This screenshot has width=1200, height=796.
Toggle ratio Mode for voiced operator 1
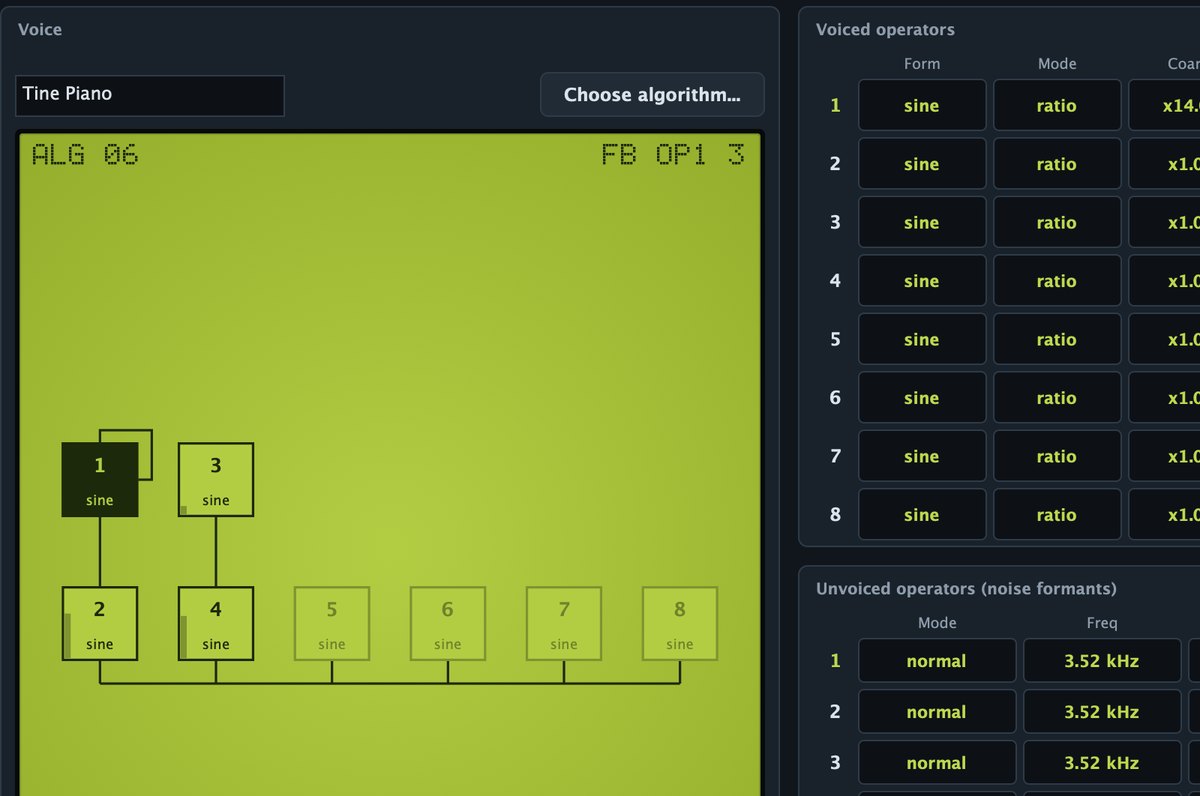pyautogui.click(x=1057, y=105)
